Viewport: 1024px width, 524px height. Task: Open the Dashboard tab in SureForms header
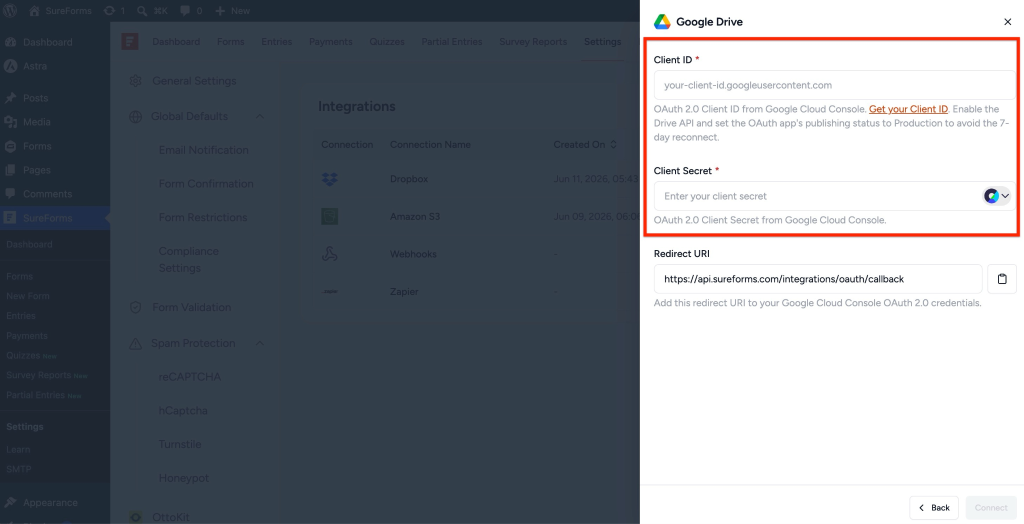[x=176, y=42]
